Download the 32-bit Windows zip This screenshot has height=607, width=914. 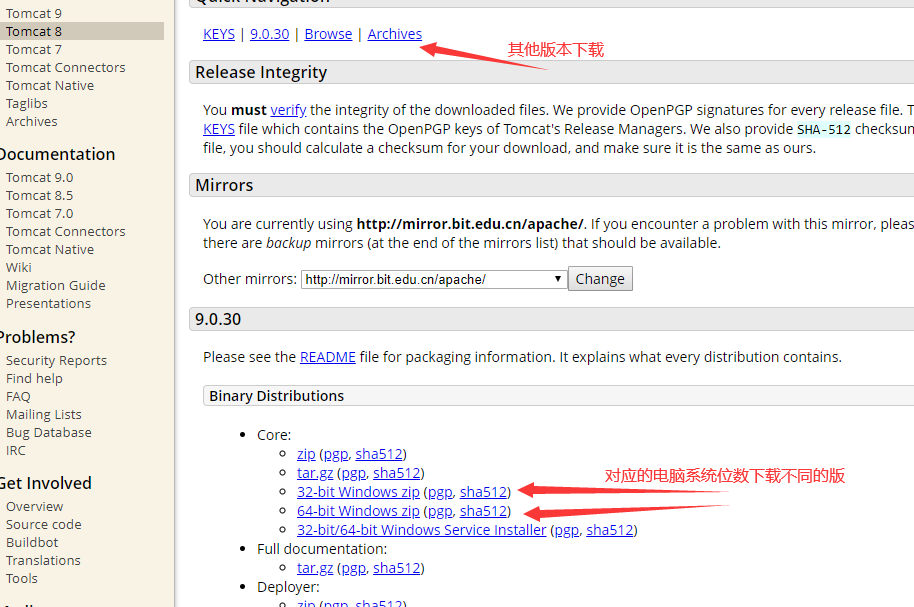(x=358, y=491)
